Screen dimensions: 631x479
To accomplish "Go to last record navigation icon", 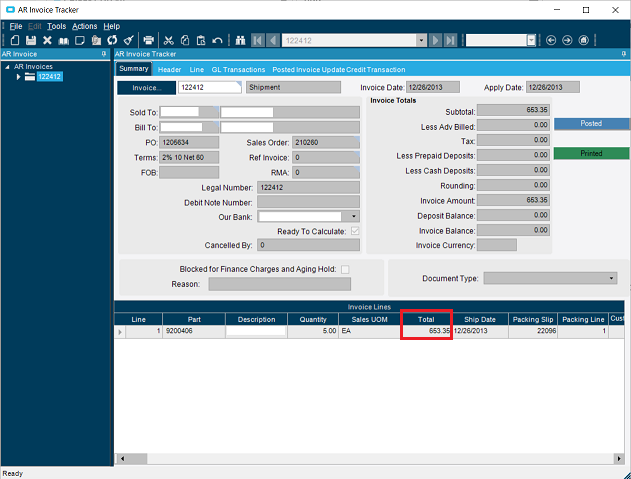I will 450,40.
